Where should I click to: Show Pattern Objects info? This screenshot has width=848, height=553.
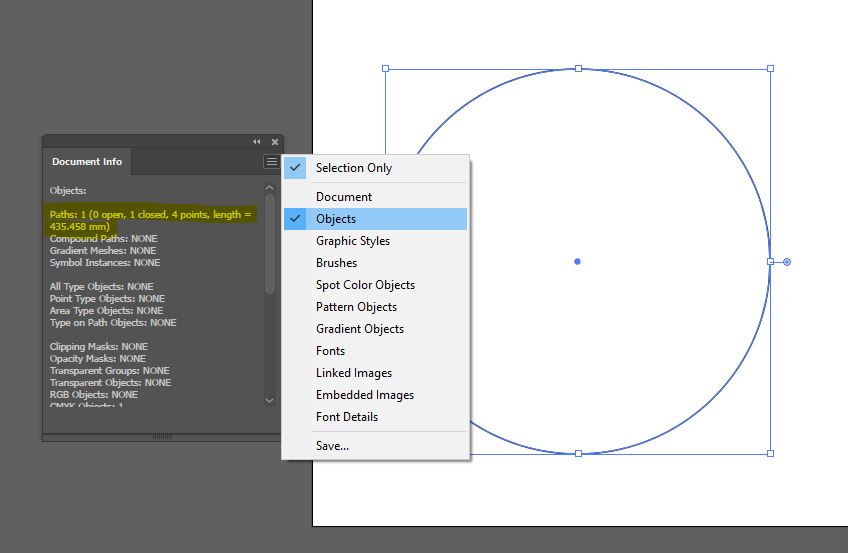[x=356, y=307]
